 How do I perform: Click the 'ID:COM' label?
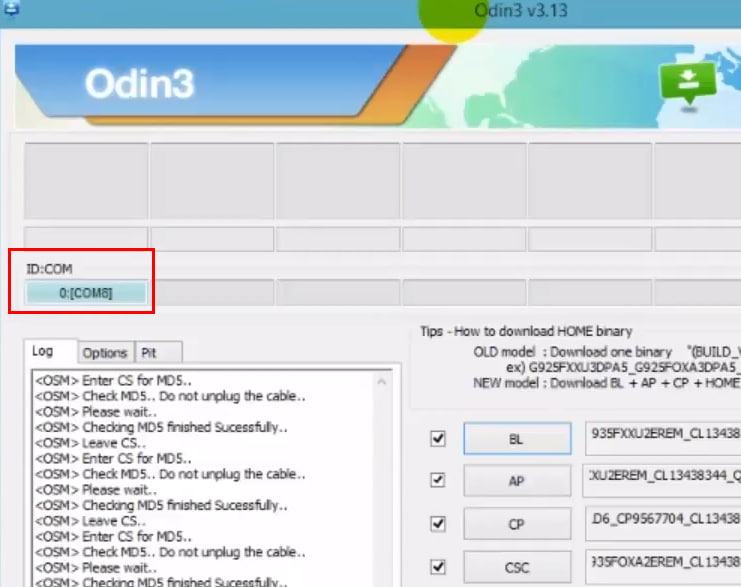(x=49, y=269)
